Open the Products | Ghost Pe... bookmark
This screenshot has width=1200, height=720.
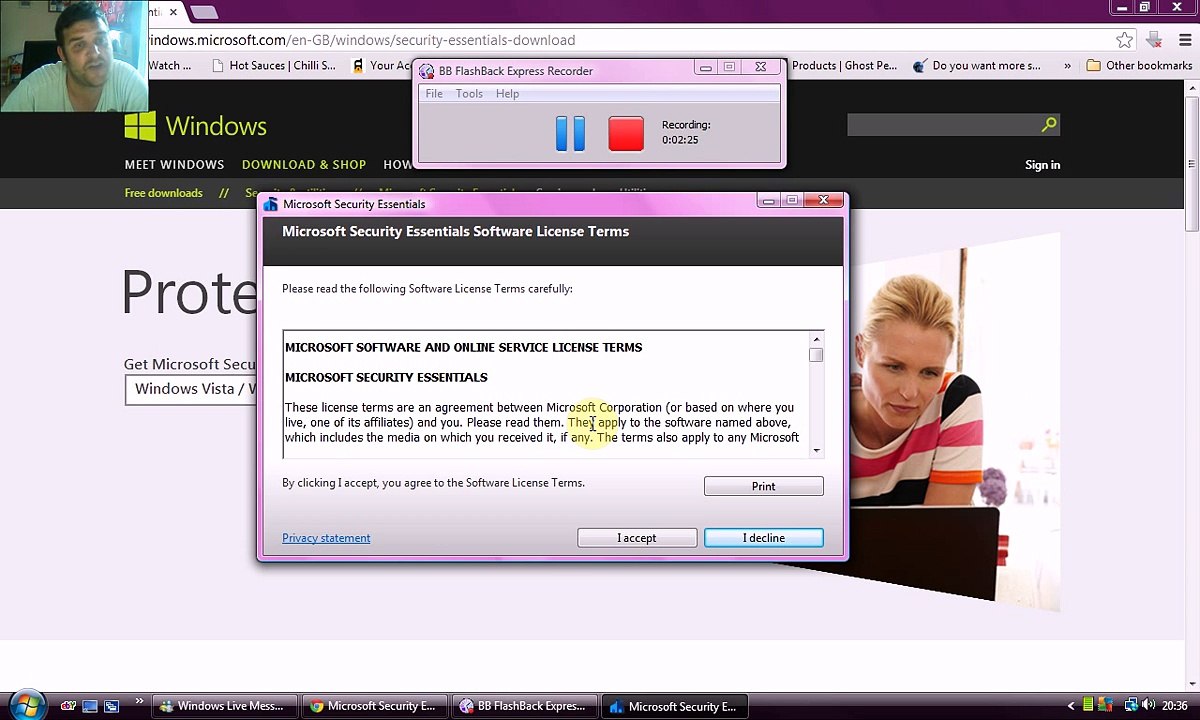coord(843,66)
